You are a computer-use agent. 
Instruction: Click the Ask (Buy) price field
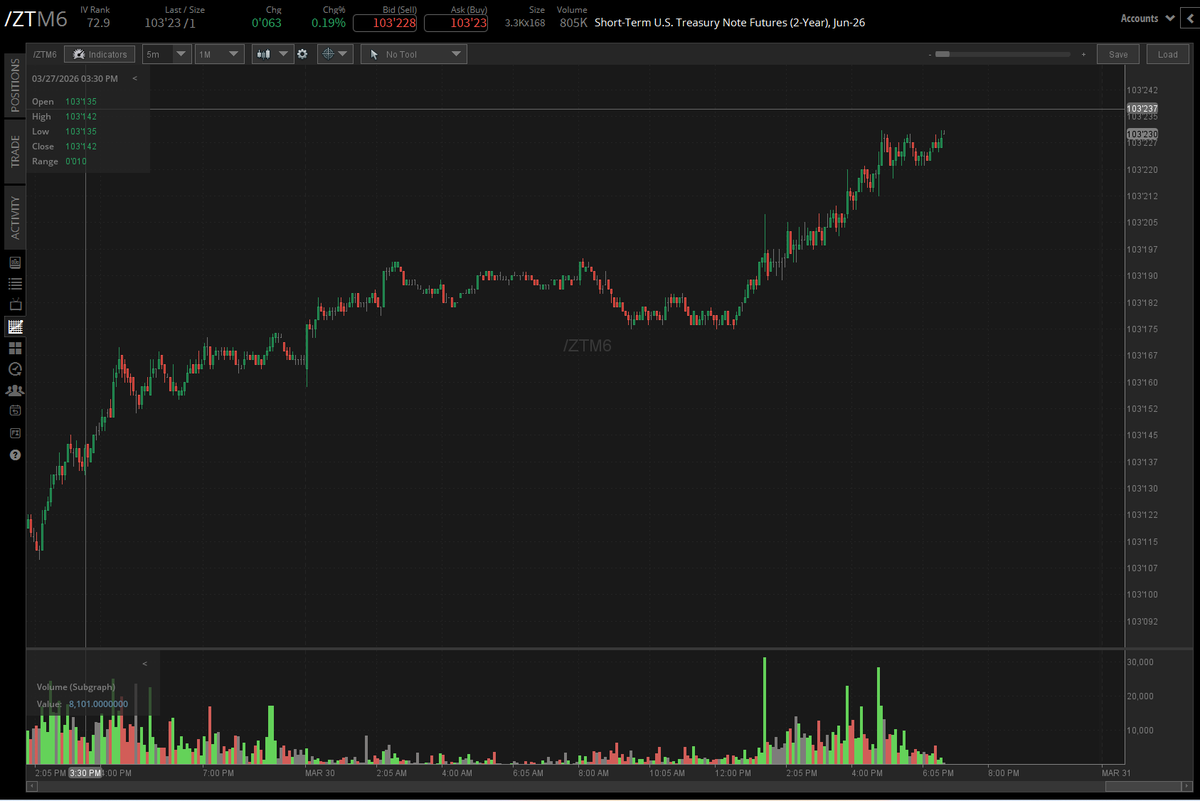coord(455,21)
